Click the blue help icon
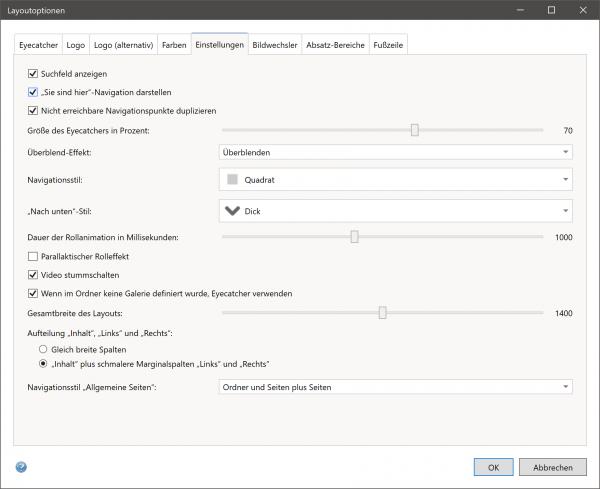 pyautogui.click(x=21, y=467)
